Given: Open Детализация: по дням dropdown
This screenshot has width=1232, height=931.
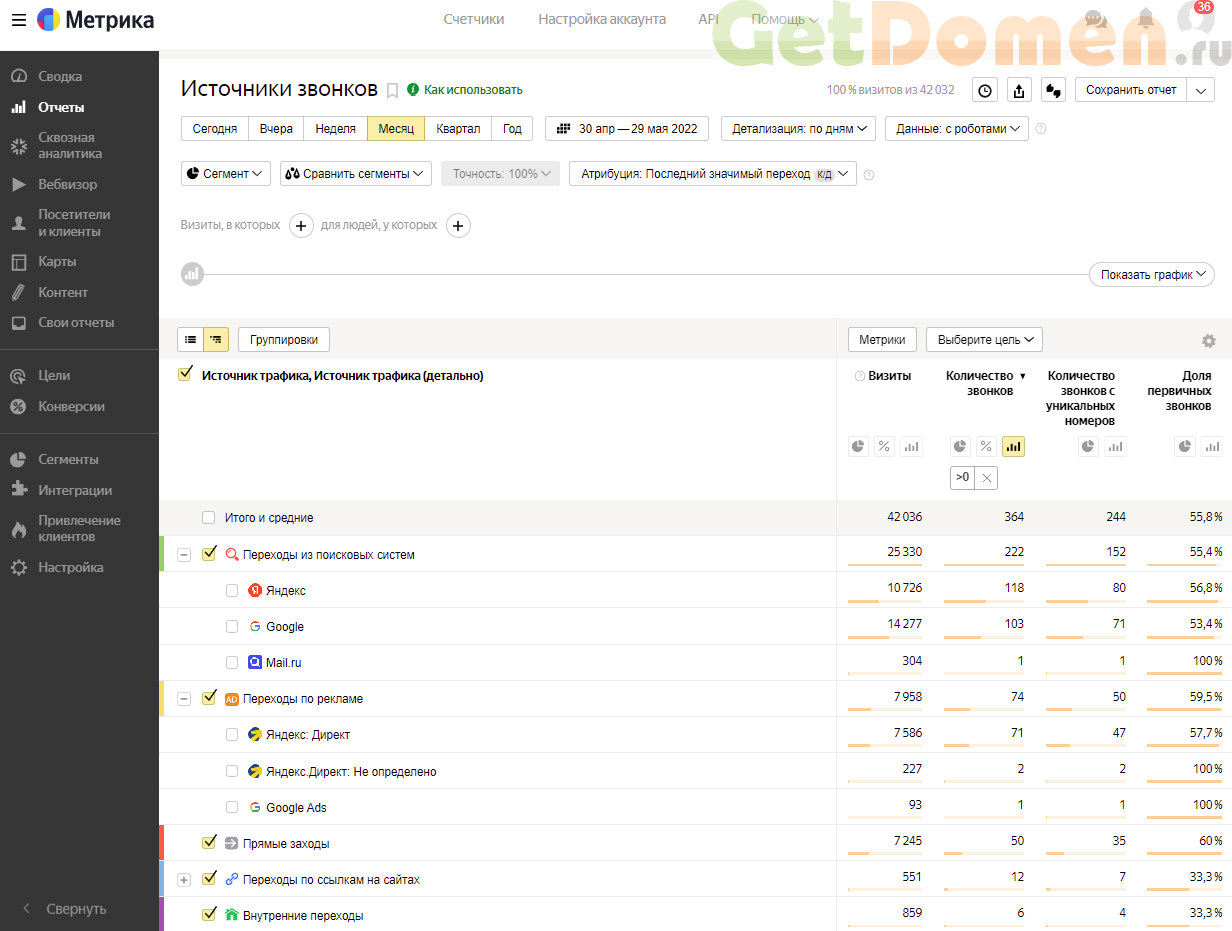Looking at the screenshot, I should pyautogui.click(x=798, y=128).
